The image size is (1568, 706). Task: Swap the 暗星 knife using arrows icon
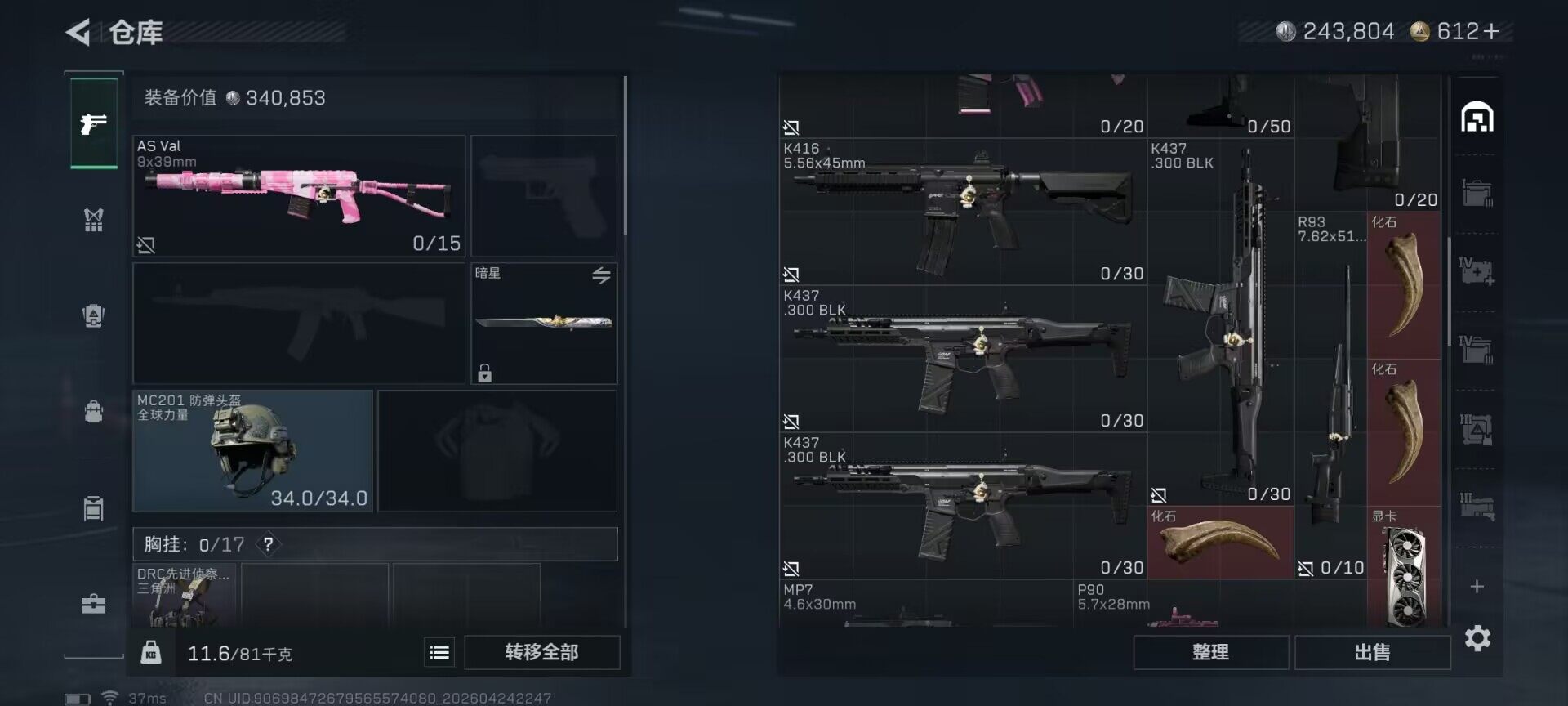(x=601, y=275)
